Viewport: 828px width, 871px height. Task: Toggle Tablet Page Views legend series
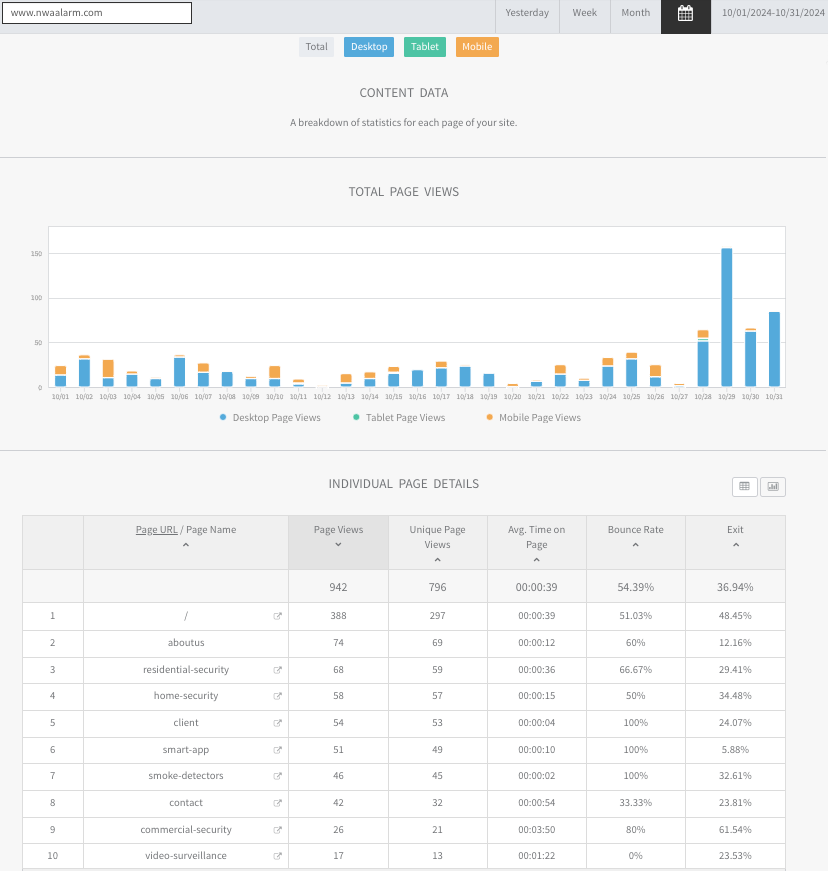pyautogui.click(x=399, y=418)
